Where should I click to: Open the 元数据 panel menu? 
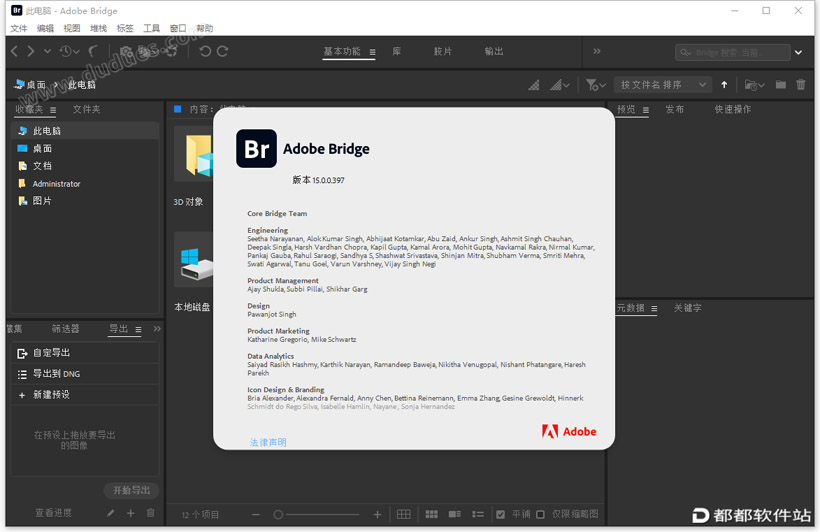[654, 309]
